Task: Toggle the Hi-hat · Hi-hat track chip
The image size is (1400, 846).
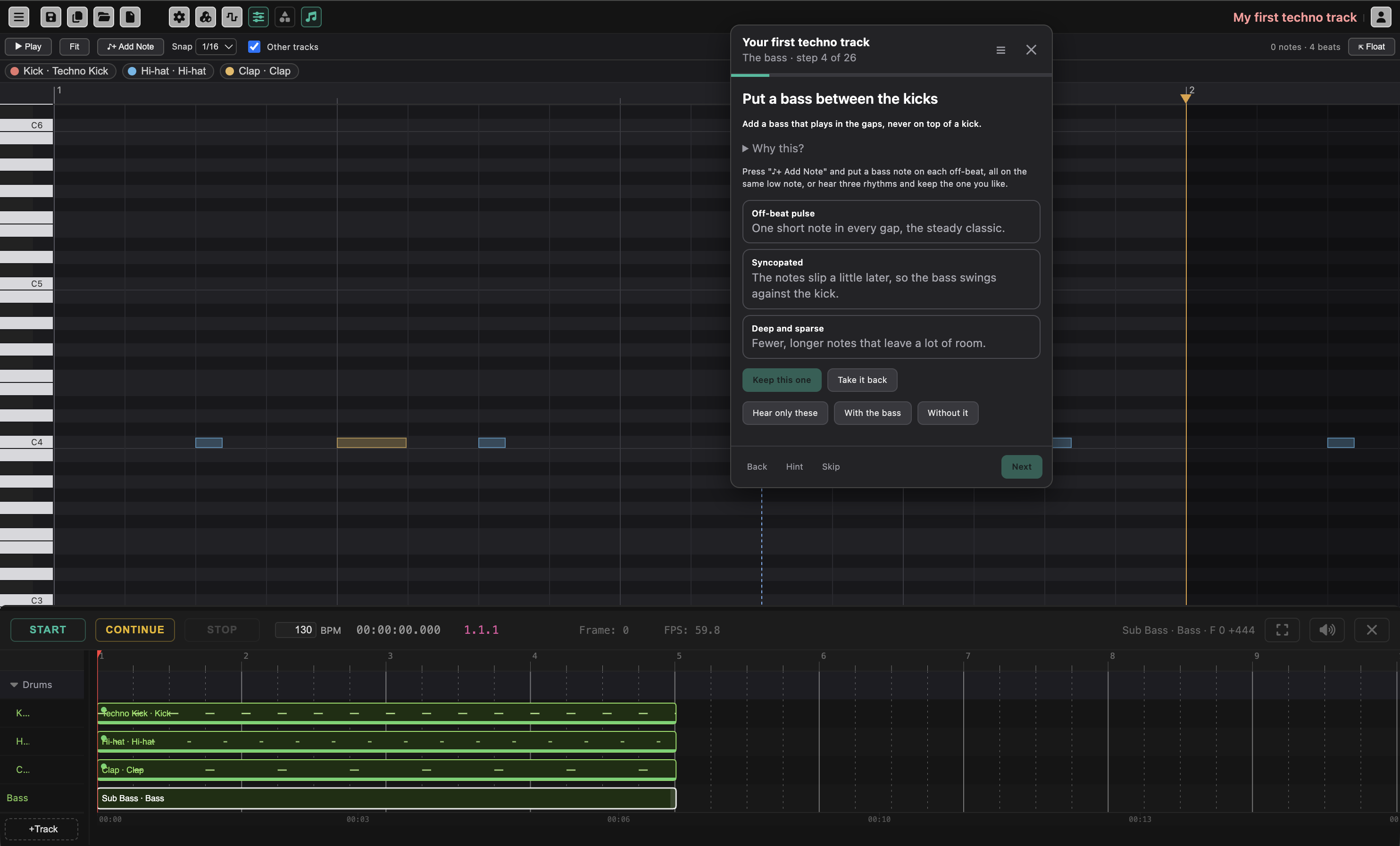Action: (167, 71)
